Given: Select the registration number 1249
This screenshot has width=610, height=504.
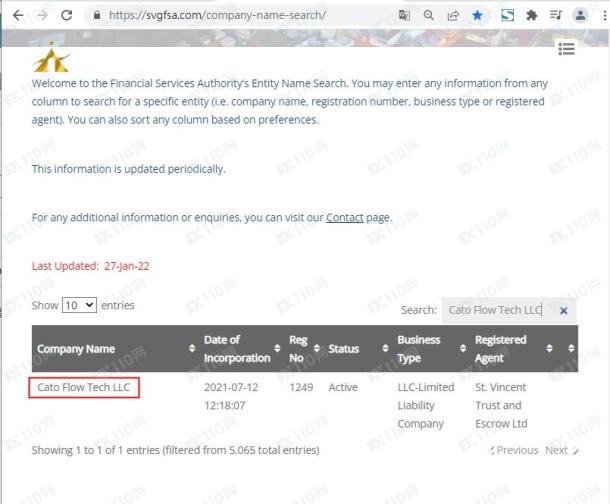Looking at the screenshot, I should (301, 387).
